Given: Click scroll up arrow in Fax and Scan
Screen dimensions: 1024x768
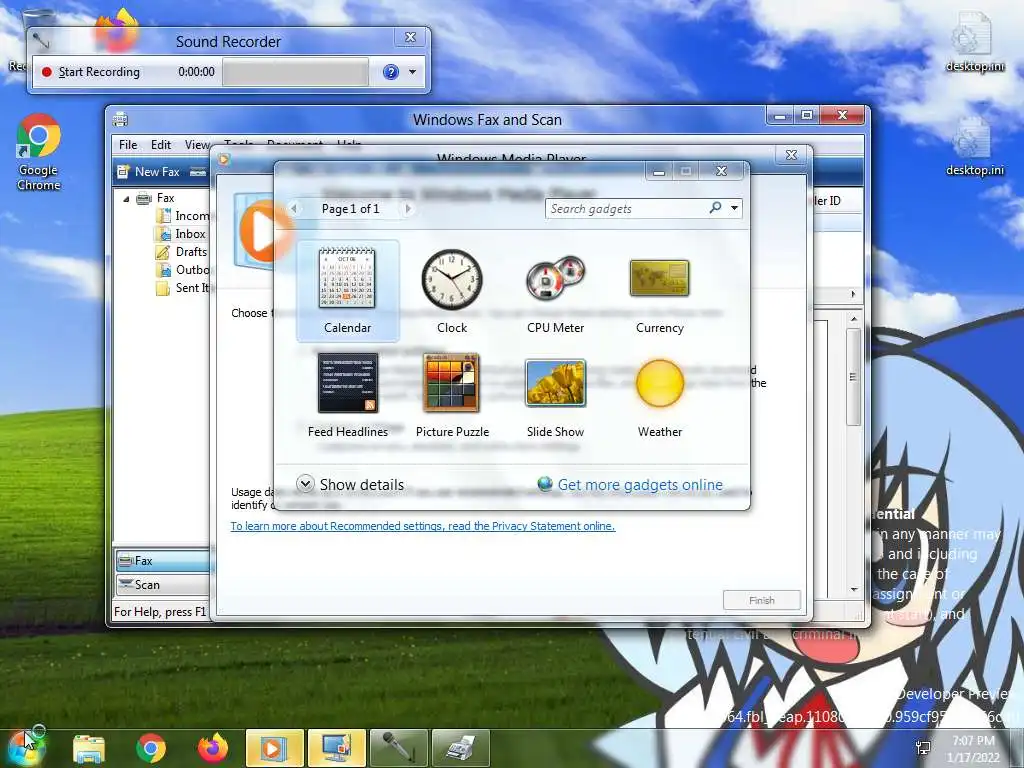Looking at the screenshot, I should 854,319.
